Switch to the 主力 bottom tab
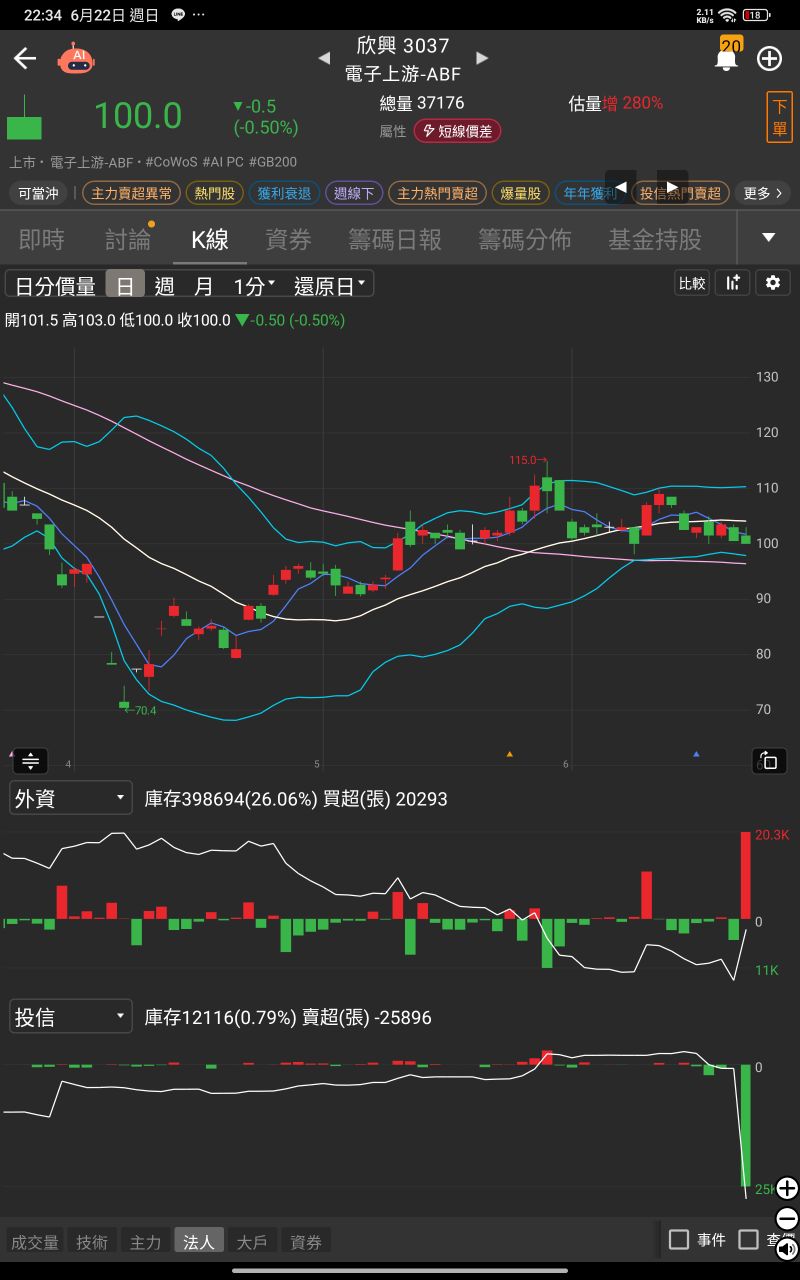 [145, 1242]
